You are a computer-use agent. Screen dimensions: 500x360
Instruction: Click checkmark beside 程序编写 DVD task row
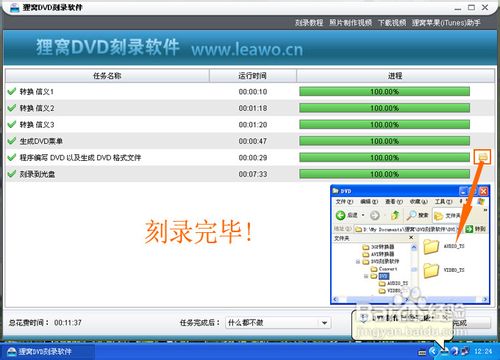(x=12, y=157)
